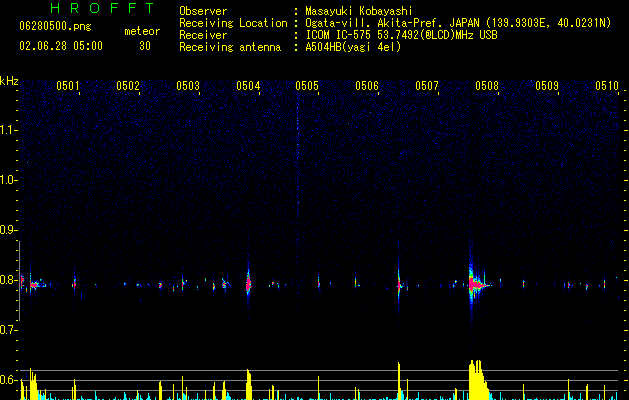Click the meteor count label

(142, 31)
